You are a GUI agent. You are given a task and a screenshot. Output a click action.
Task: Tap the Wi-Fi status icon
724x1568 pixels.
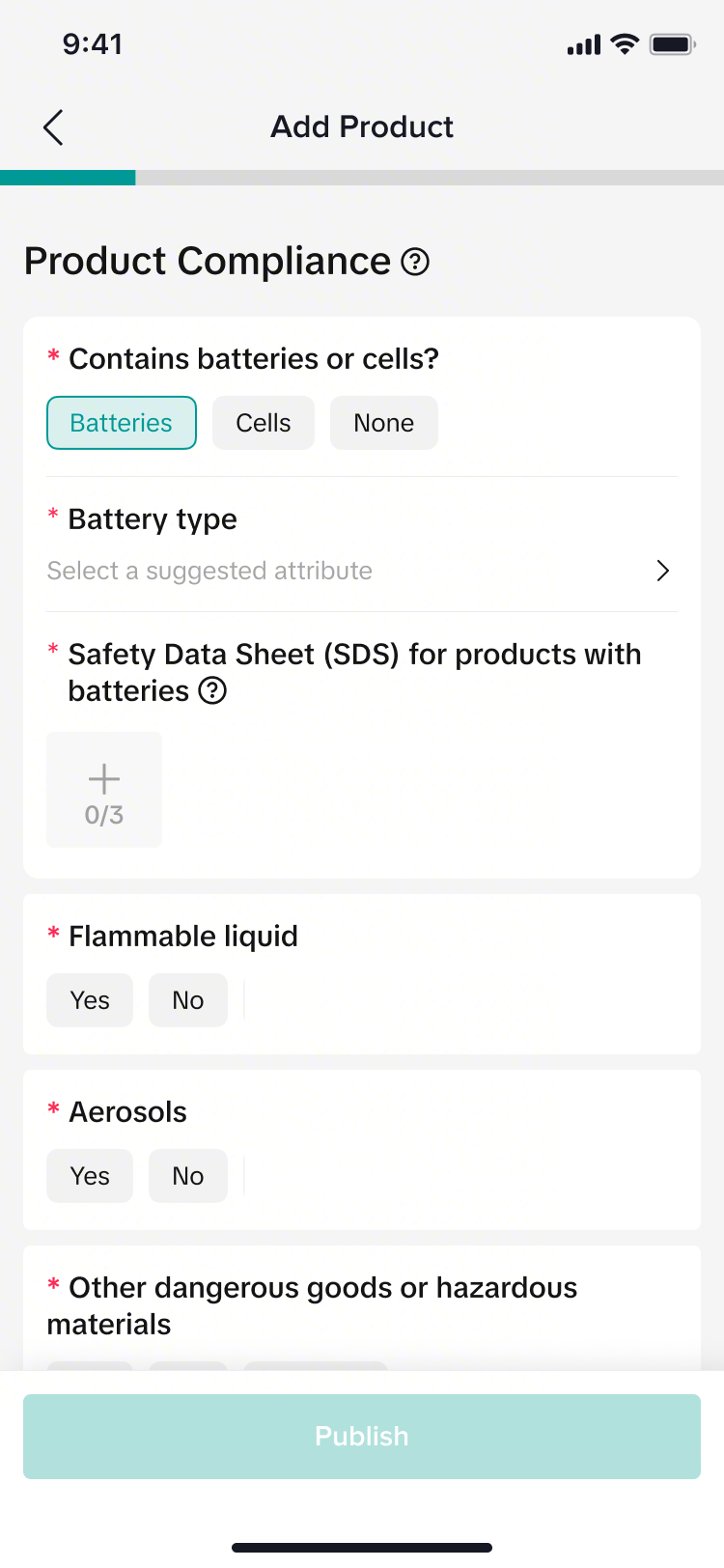pos(626,44)
